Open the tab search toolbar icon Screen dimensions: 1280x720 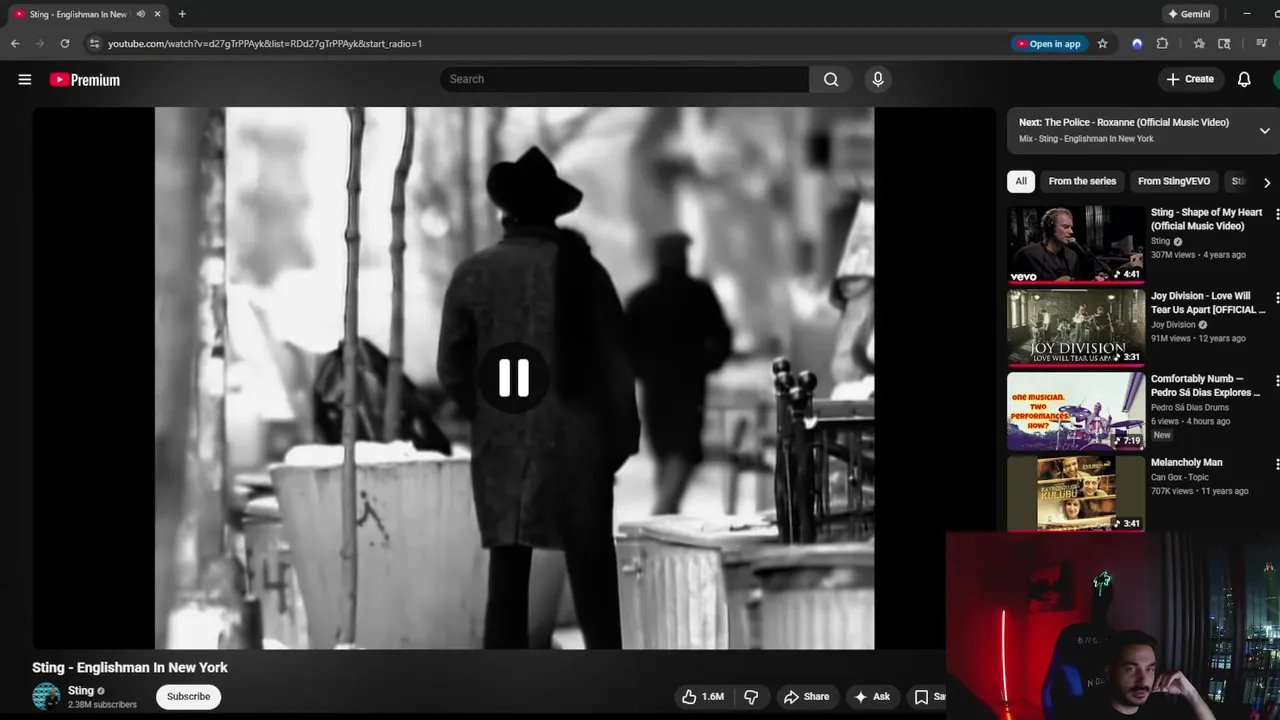point(1224,44)
